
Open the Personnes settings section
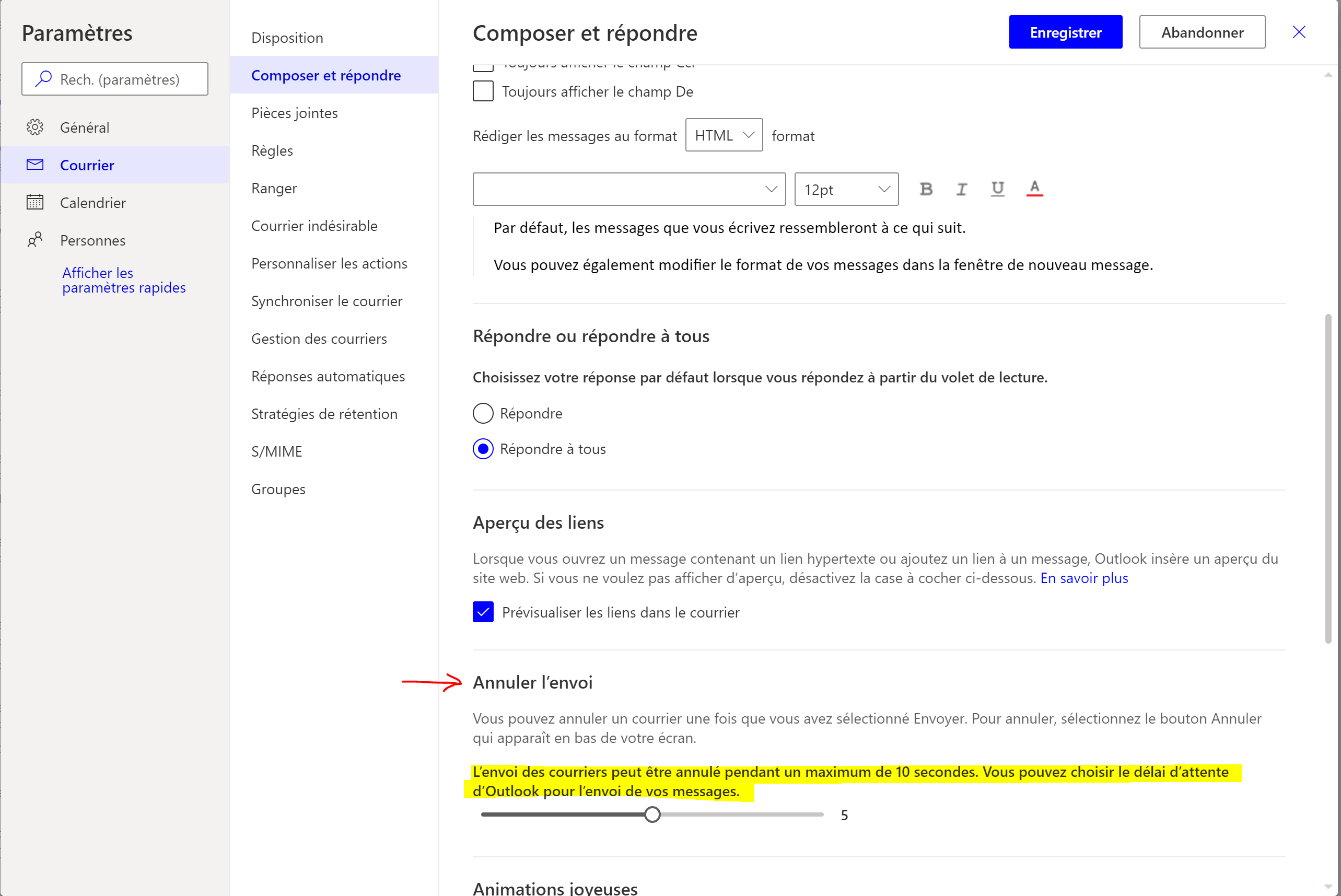[92, 240]
